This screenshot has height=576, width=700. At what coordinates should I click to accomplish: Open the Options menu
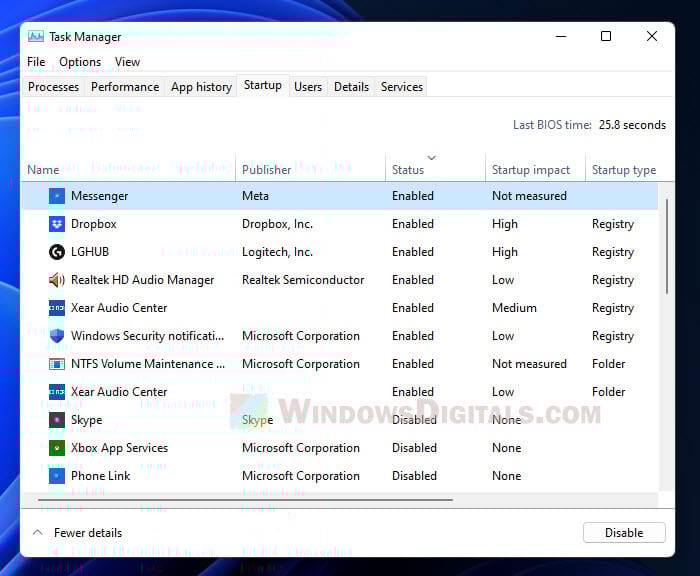coord(80,62)
